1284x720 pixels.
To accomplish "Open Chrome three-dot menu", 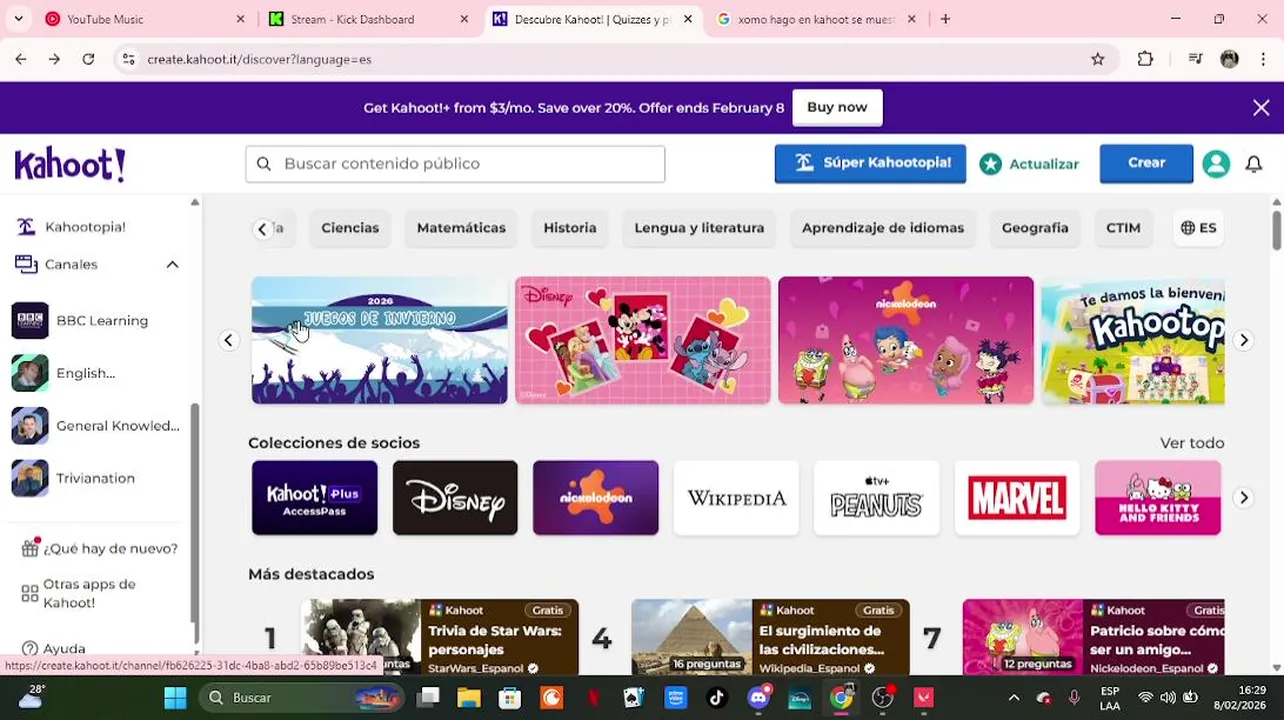I will coord(1263,59).
